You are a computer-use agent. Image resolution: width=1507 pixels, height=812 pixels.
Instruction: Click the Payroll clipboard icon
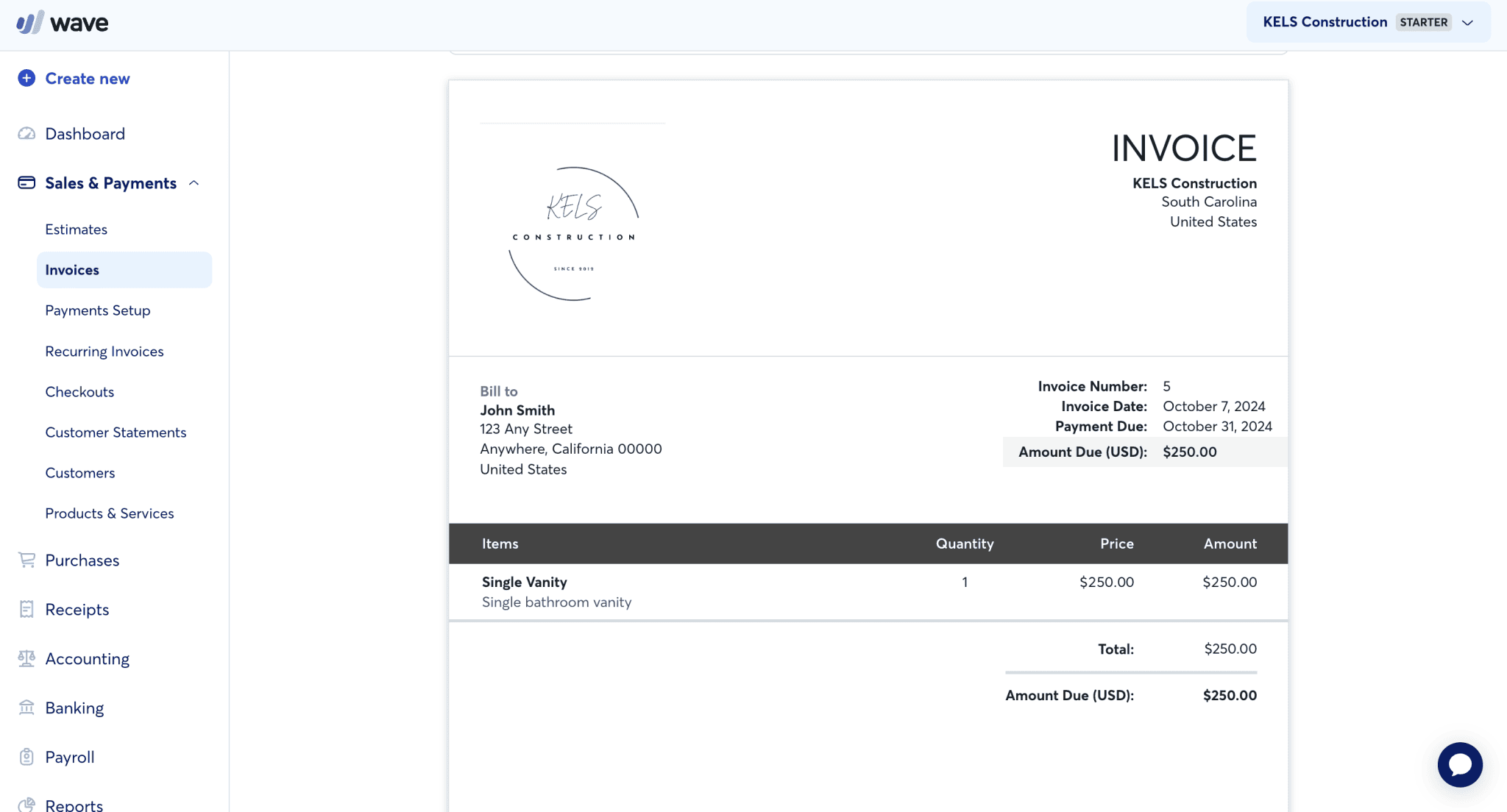pos(26,756)
